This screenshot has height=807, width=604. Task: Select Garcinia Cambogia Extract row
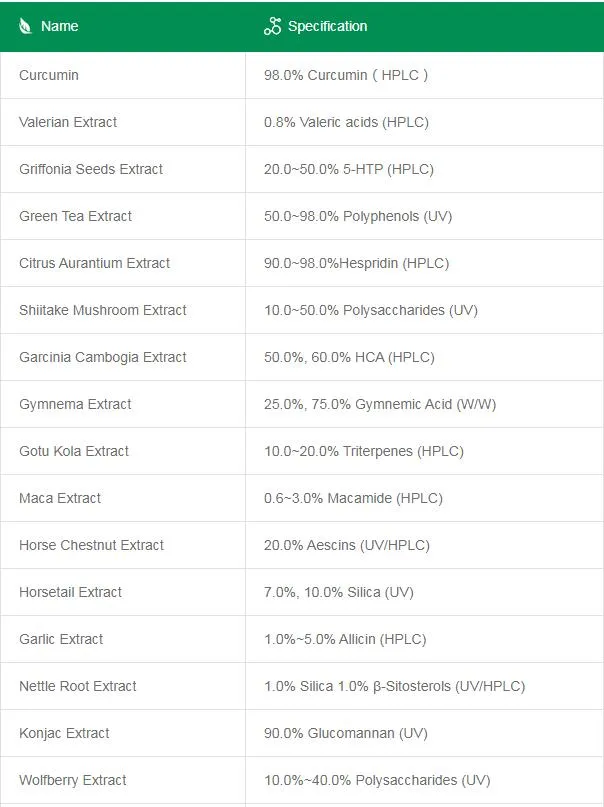(103, 357)
